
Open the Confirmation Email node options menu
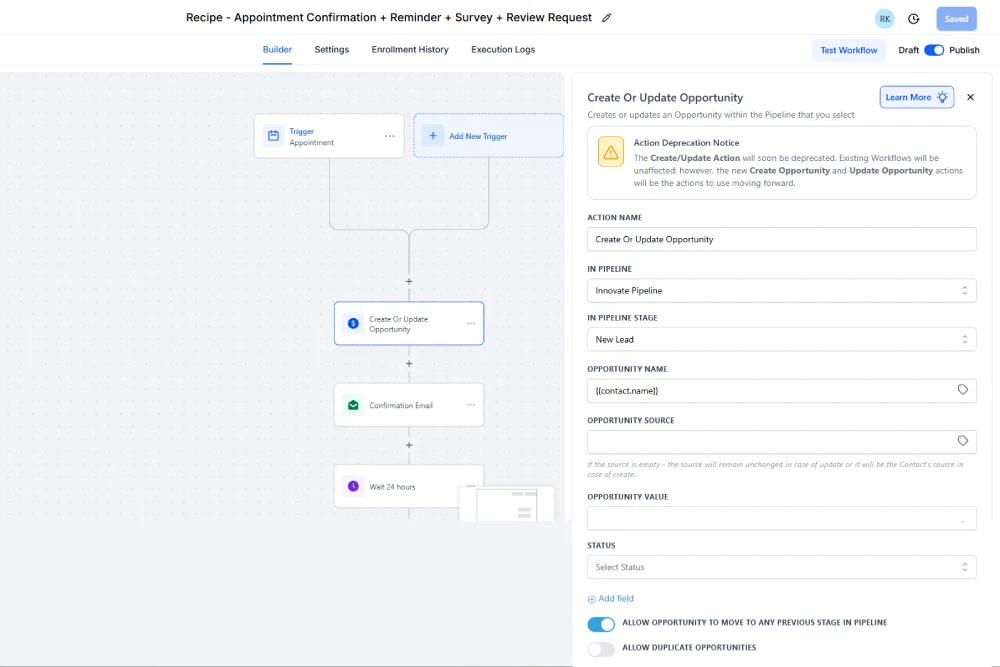coord(470,405)
